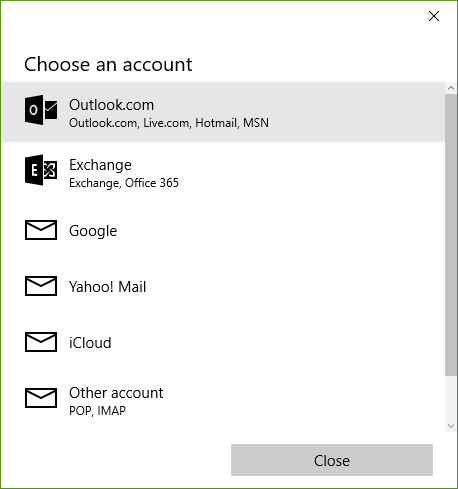Choose the Exchange account title
Screen dimensions: 458x489
click(100, 165)
